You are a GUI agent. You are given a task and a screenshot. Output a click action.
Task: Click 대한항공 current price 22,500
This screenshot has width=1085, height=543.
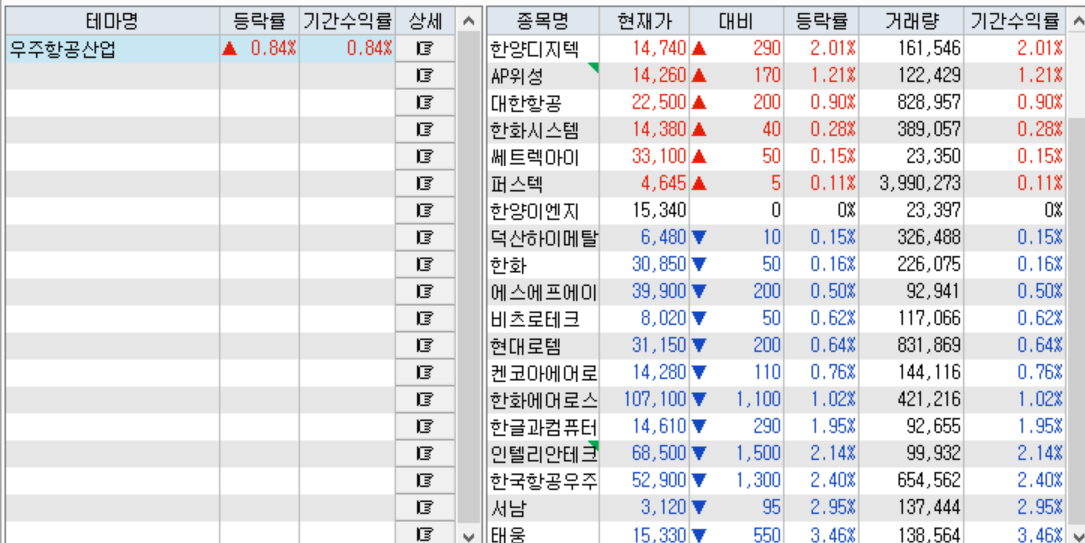pyautogui.click(x=659, y=102)
